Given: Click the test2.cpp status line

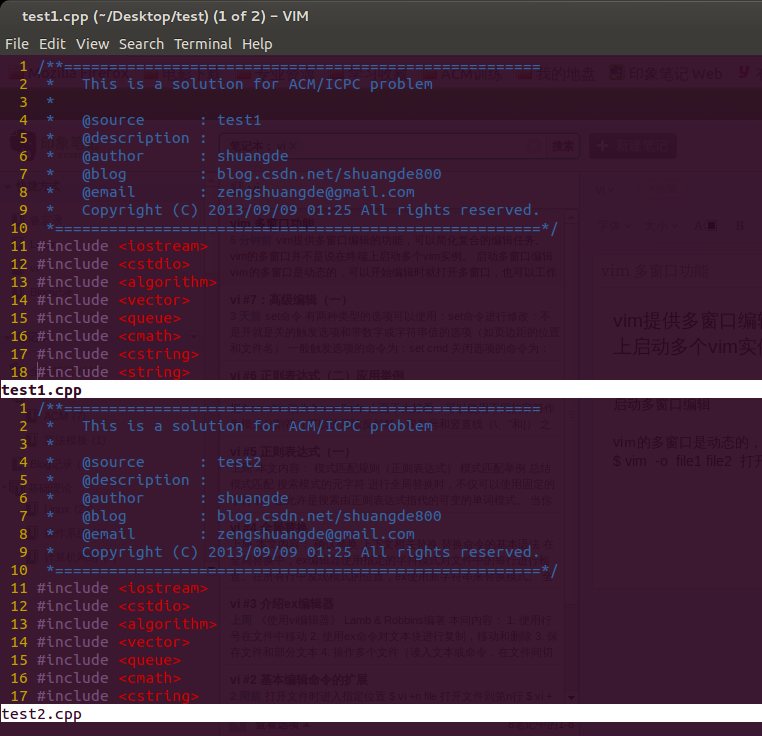Looking at the screenshot, I should (381, 713).
